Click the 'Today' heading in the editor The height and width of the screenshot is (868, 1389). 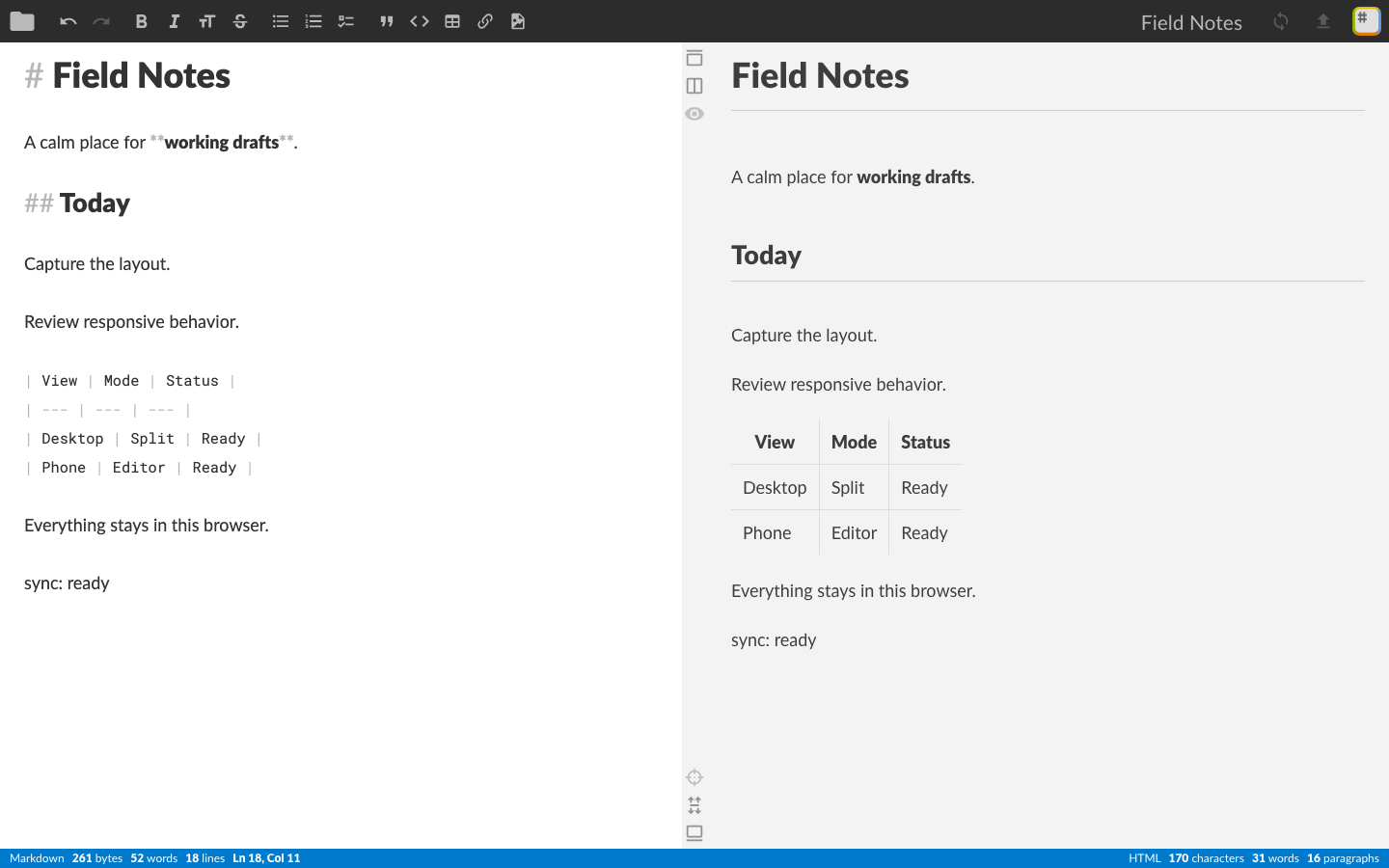coord(95,203)
